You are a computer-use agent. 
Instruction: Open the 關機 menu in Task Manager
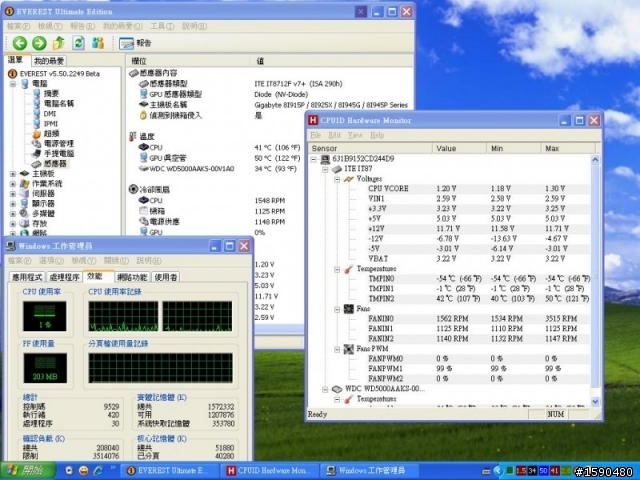pos(116,260)
